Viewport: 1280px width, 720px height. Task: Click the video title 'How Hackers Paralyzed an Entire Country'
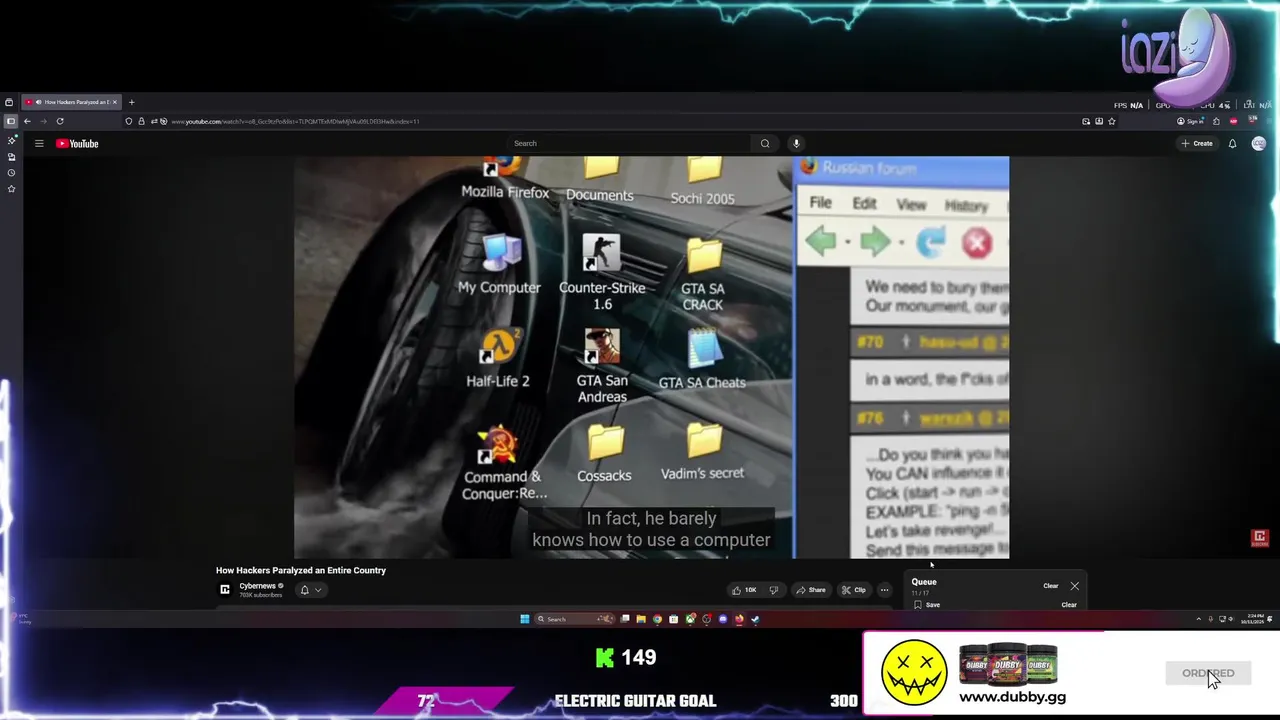(301, 570)
